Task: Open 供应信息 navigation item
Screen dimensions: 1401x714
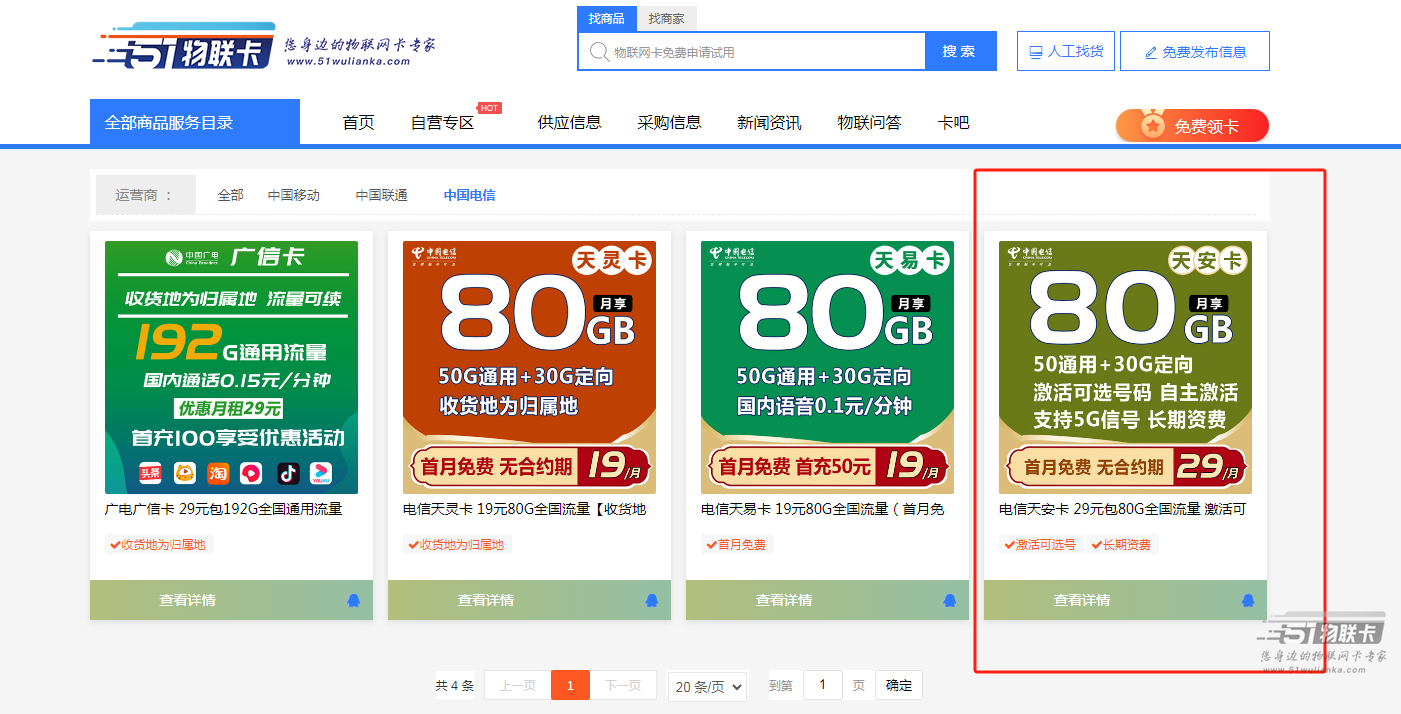Action: pos(569,123)
